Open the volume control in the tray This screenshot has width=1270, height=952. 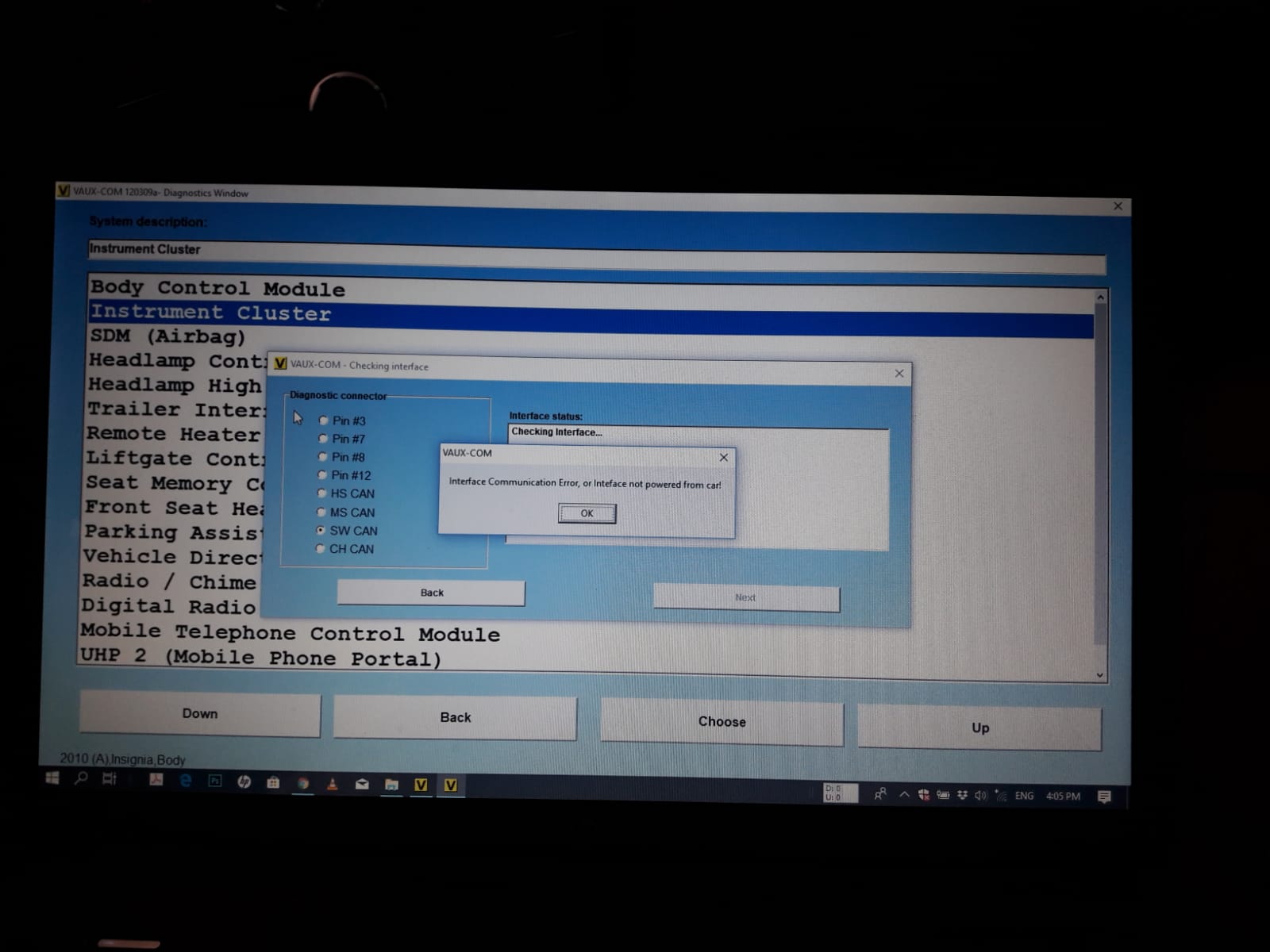coord(980,794)
